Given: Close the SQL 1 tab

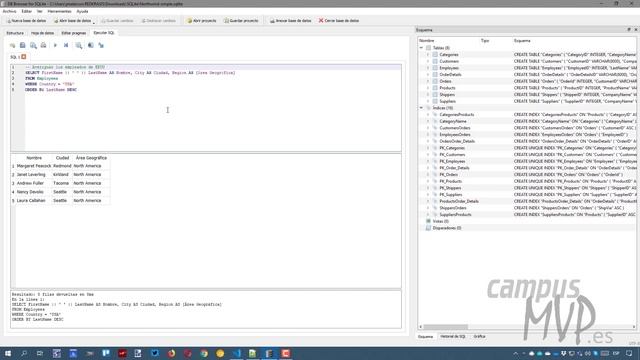Looking at the screenshot, I should coord(24,57).
